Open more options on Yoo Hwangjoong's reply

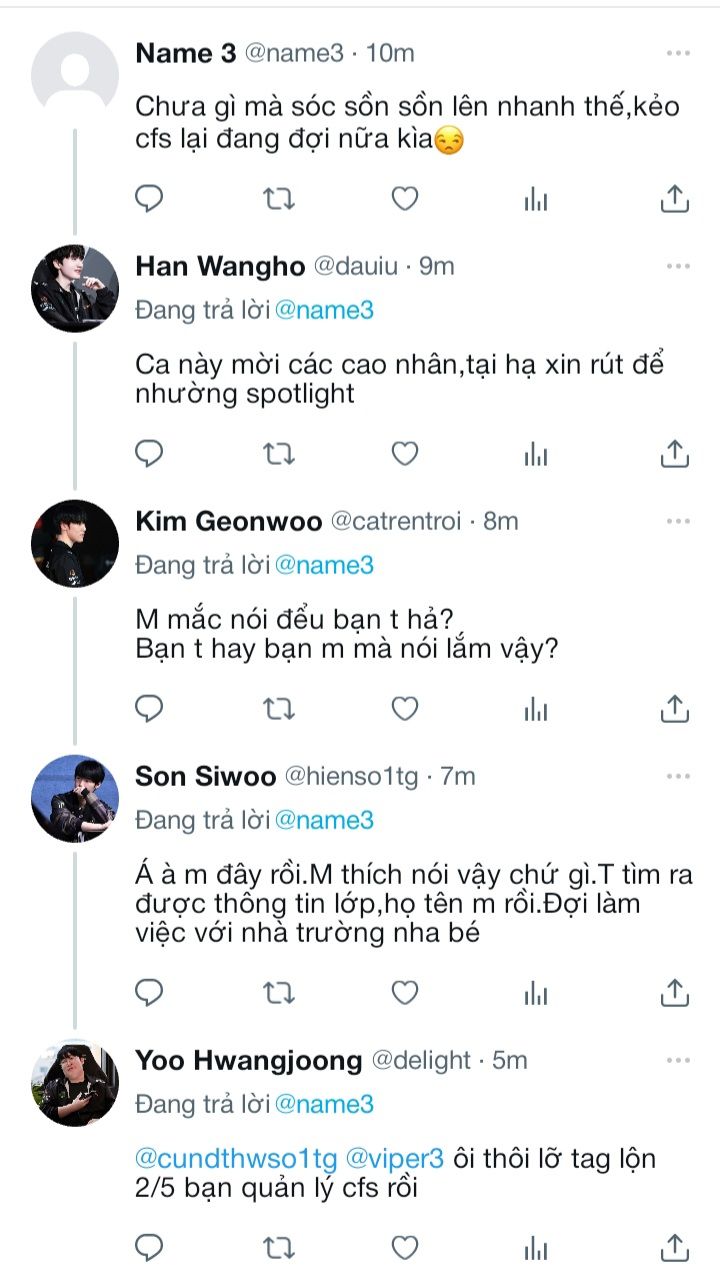click(678, 1060)
